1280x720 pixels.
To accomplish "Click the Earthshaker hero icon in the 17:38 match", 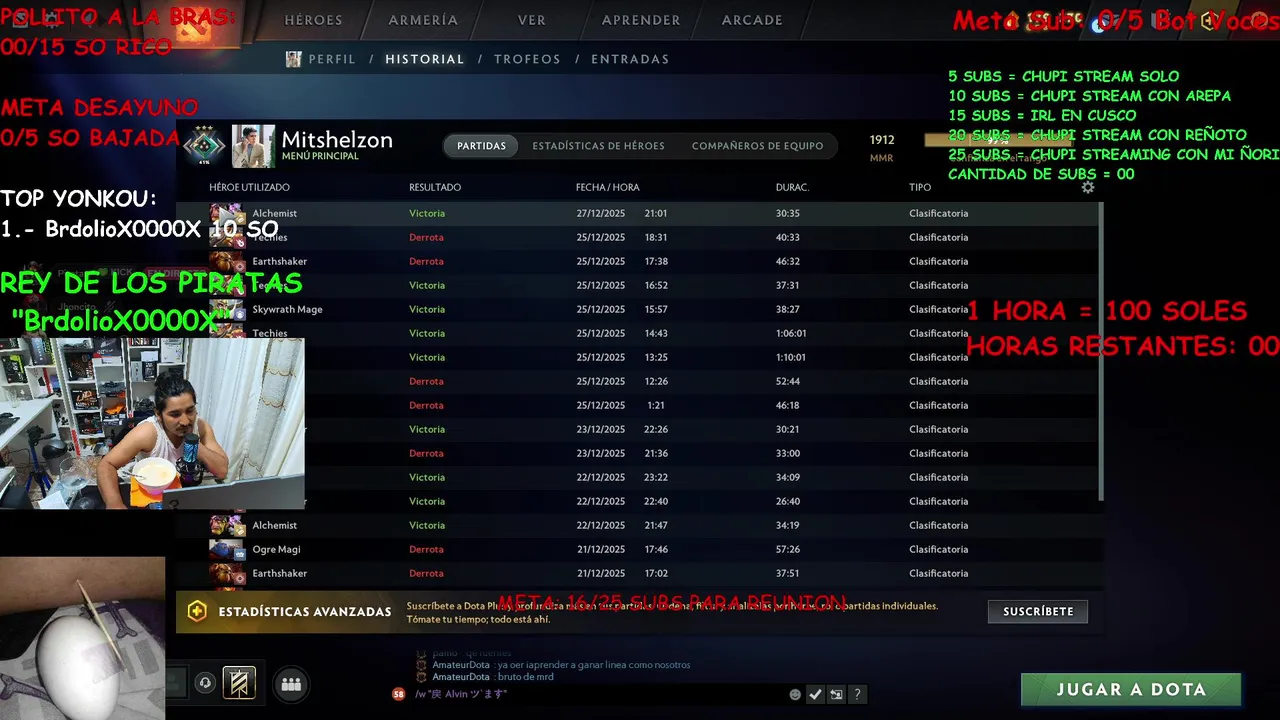I will (x=227, y=261).
